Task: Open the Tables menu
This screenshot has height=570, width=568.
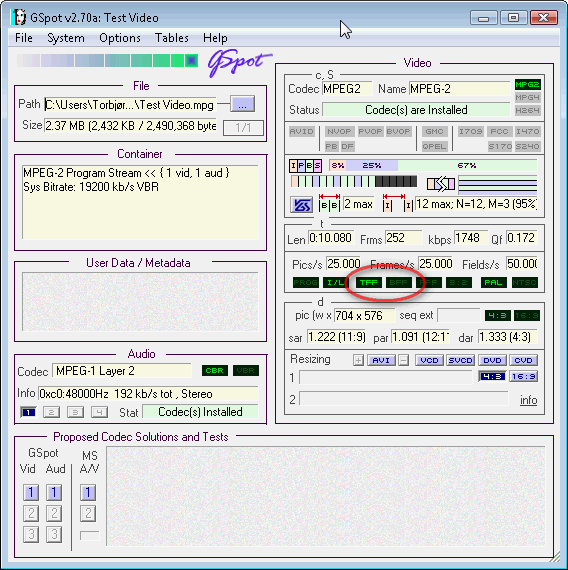Action: coord(172,38)
